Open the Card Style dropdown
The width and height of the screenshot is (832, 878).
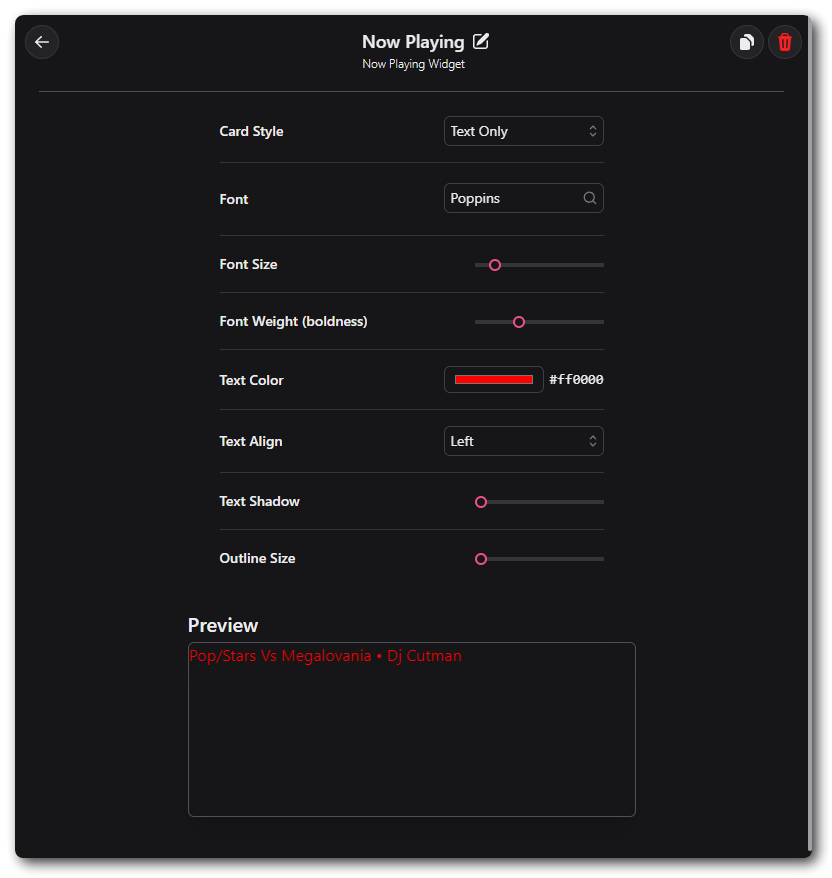[x=523, y=131]
